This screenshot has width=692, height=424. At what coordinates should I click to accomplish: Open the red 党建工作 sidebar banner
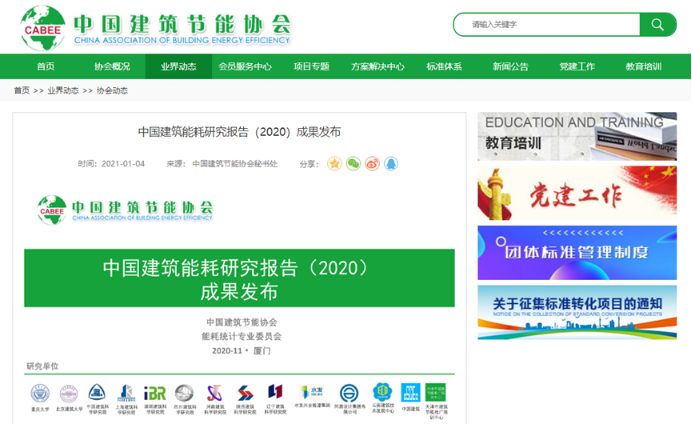point(577,193)
